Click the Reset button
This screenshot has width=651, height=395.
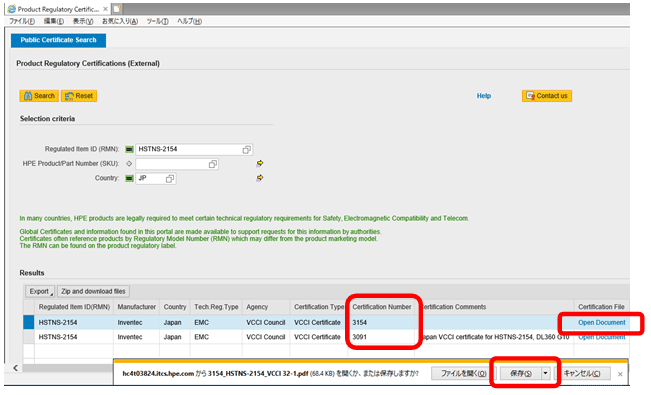[x=79, y=96]
